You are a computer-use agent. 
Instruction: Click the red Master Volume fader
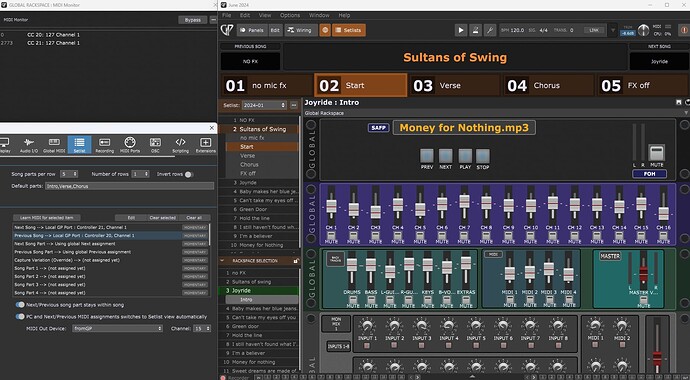643,273
